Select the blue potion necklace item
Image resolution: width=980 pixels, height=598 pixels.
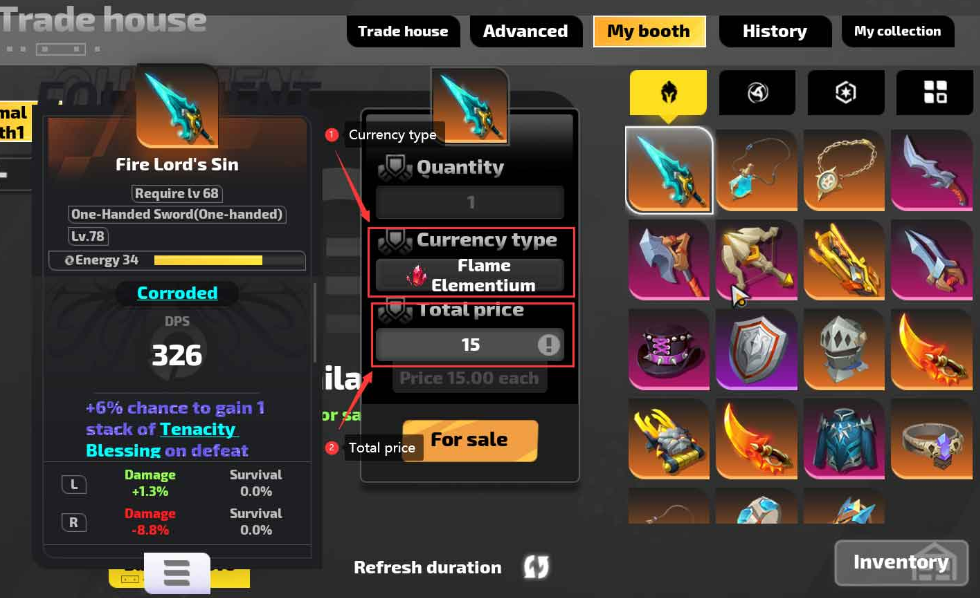tap(756, 170)
